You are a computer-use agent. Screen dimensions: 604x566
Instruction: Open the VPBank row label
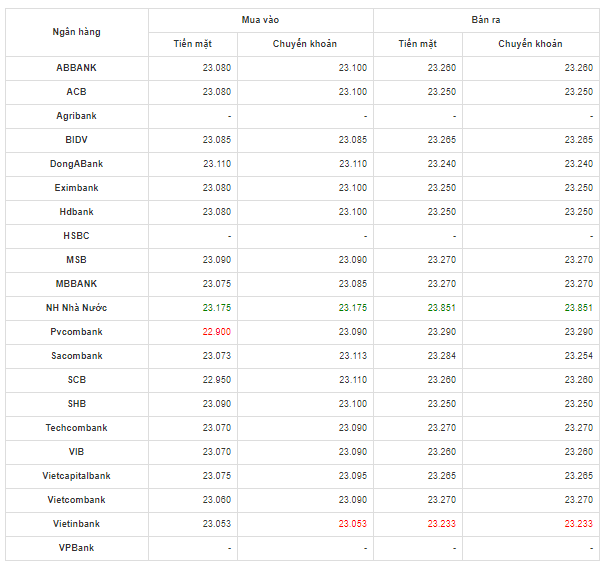(x=76, y=548)
